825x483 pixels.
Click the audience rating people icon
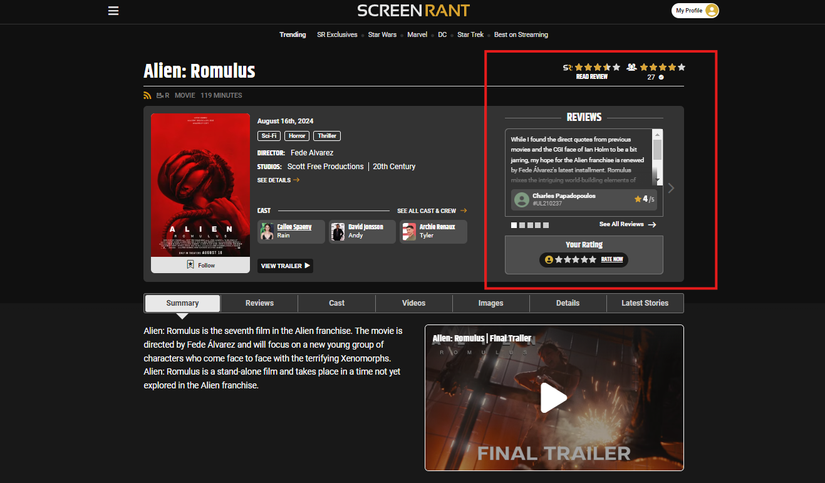pyautogui.click(x=631, y=67)
